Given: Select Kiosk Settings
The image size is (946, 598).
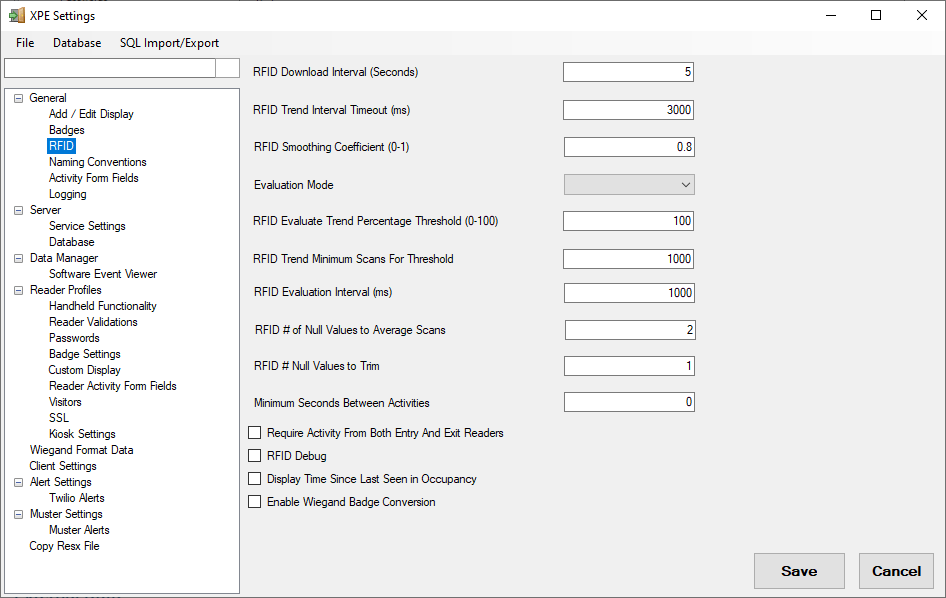Looking at the screenshot, I should pos(82,434).
